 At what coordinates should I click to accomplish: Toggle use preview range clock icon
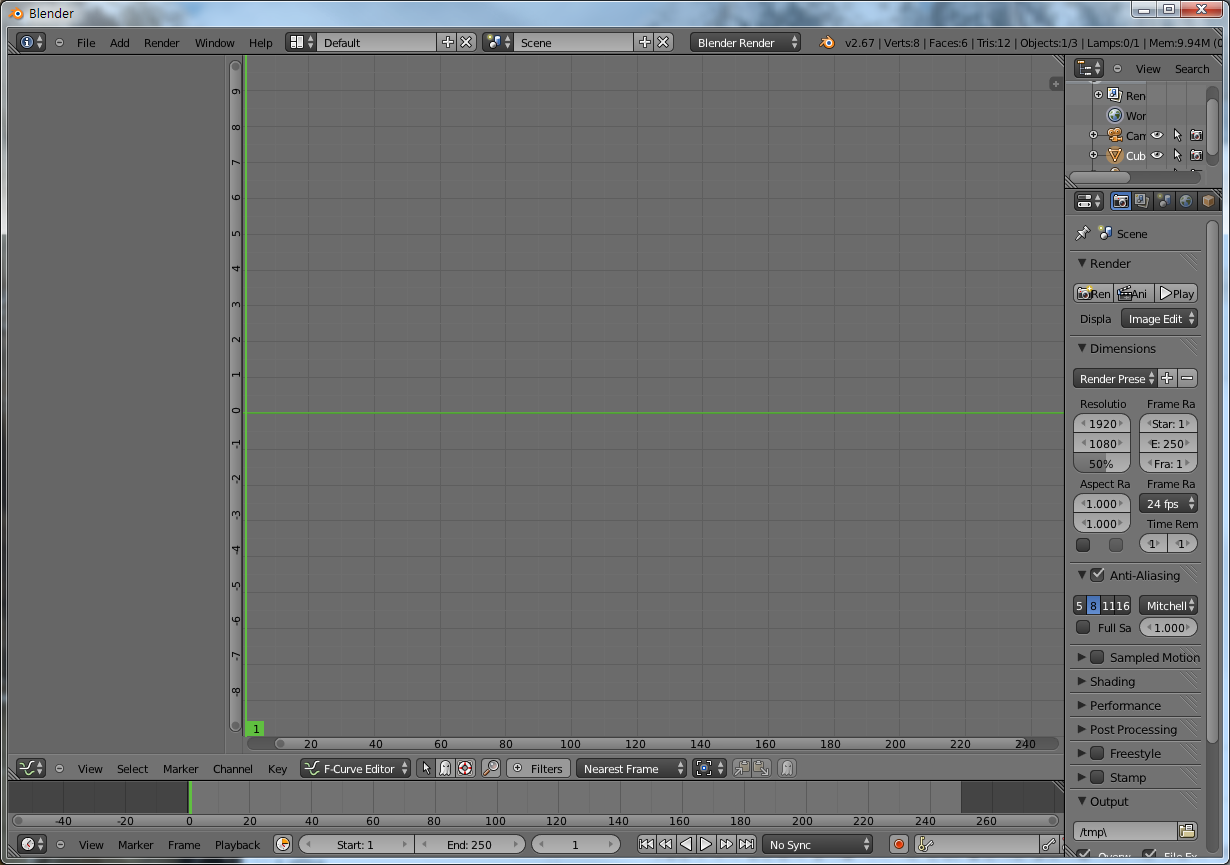(283, 844)
